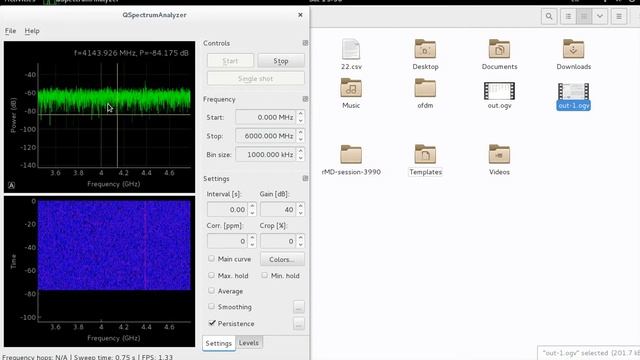The height and width of the screenshot is (360, 640).
Task: Increase the Stop frequency value
Action: tap(300, 132)
